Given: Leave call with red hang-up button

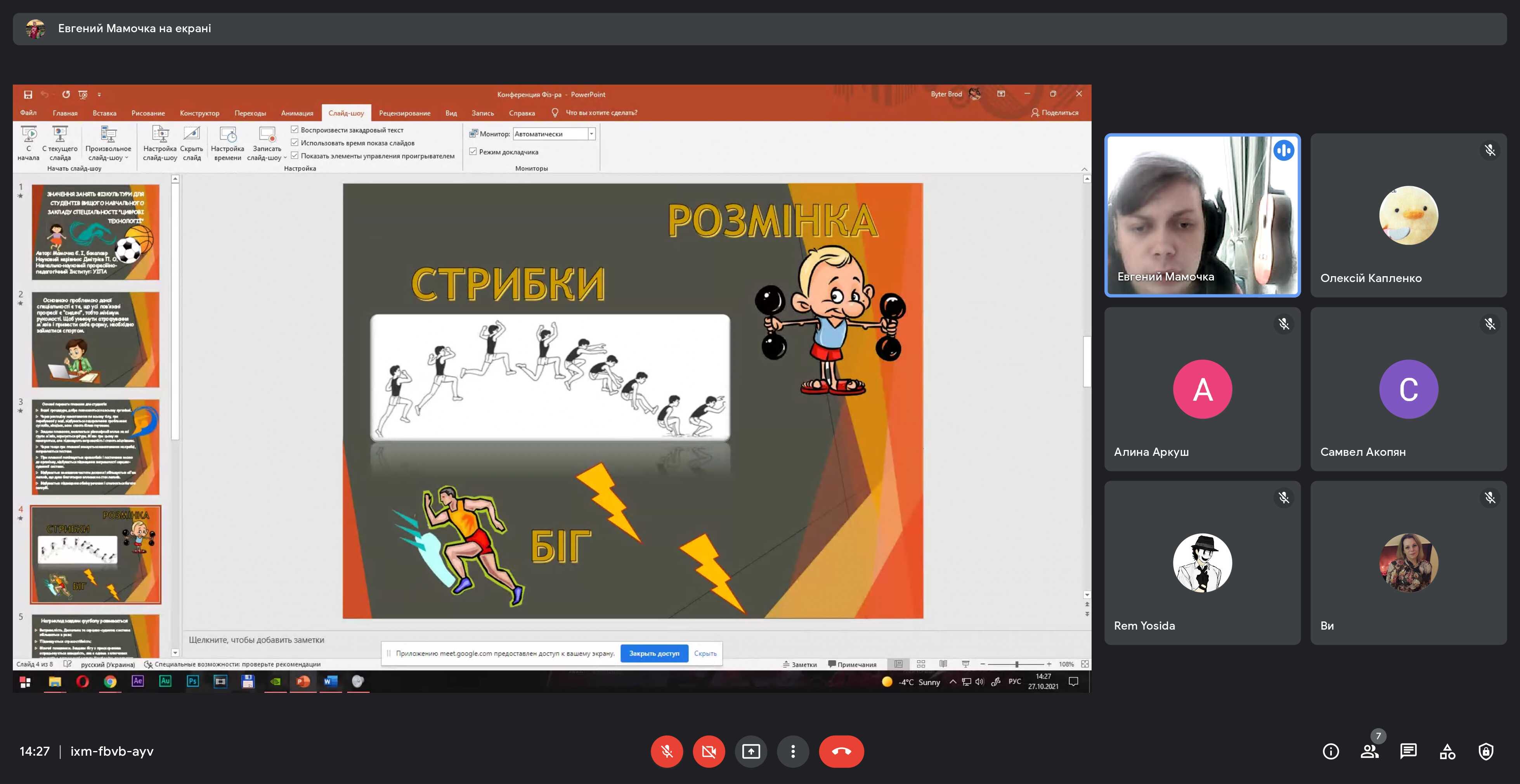Looking at the screenshot, I should pyautogui.click(x=841, y=751).
